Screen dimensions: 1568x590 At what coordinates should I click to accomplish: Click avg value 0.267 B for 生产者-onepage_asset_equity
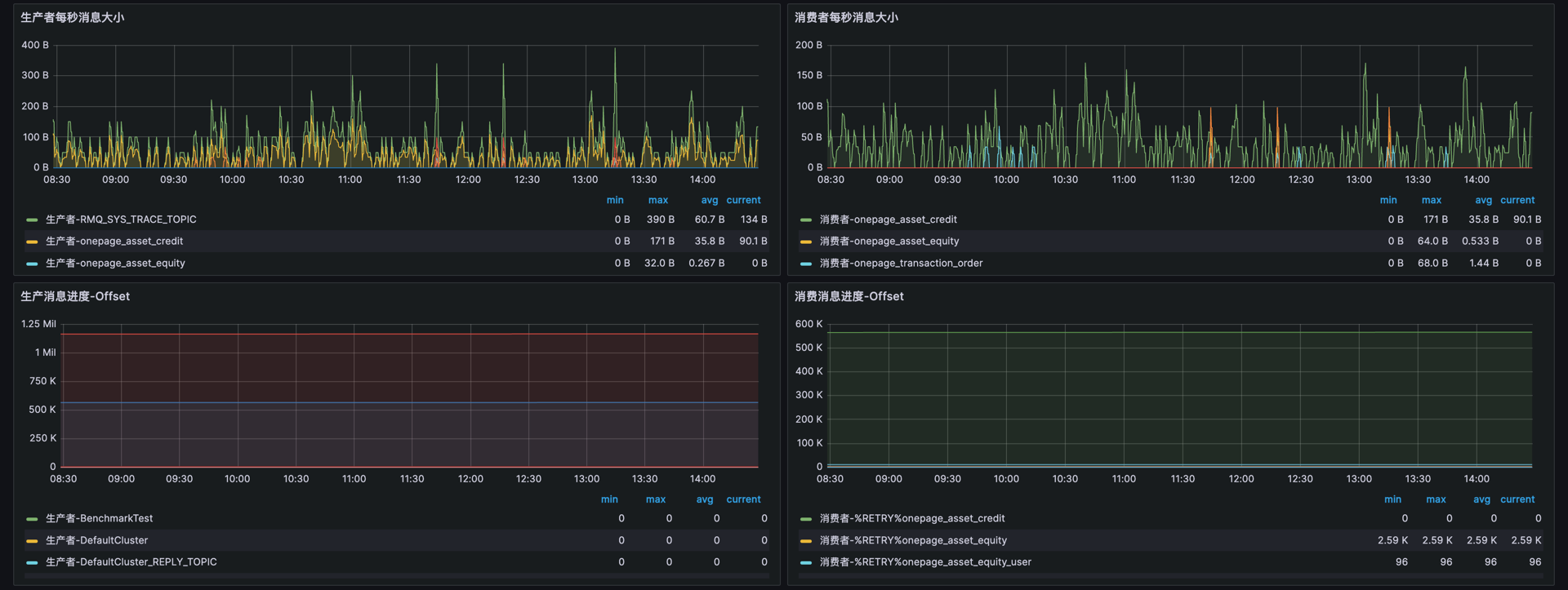706,263
